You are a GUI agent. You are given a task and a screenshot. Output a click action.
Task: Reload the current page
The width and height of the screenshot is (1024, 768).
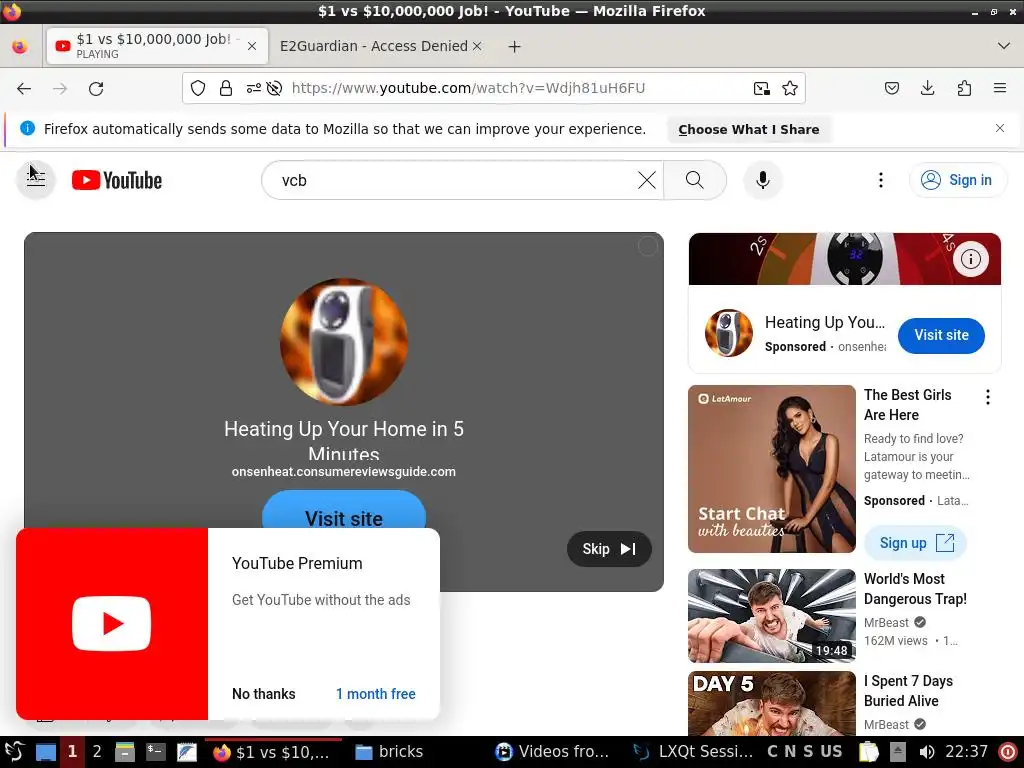(96, 89)
